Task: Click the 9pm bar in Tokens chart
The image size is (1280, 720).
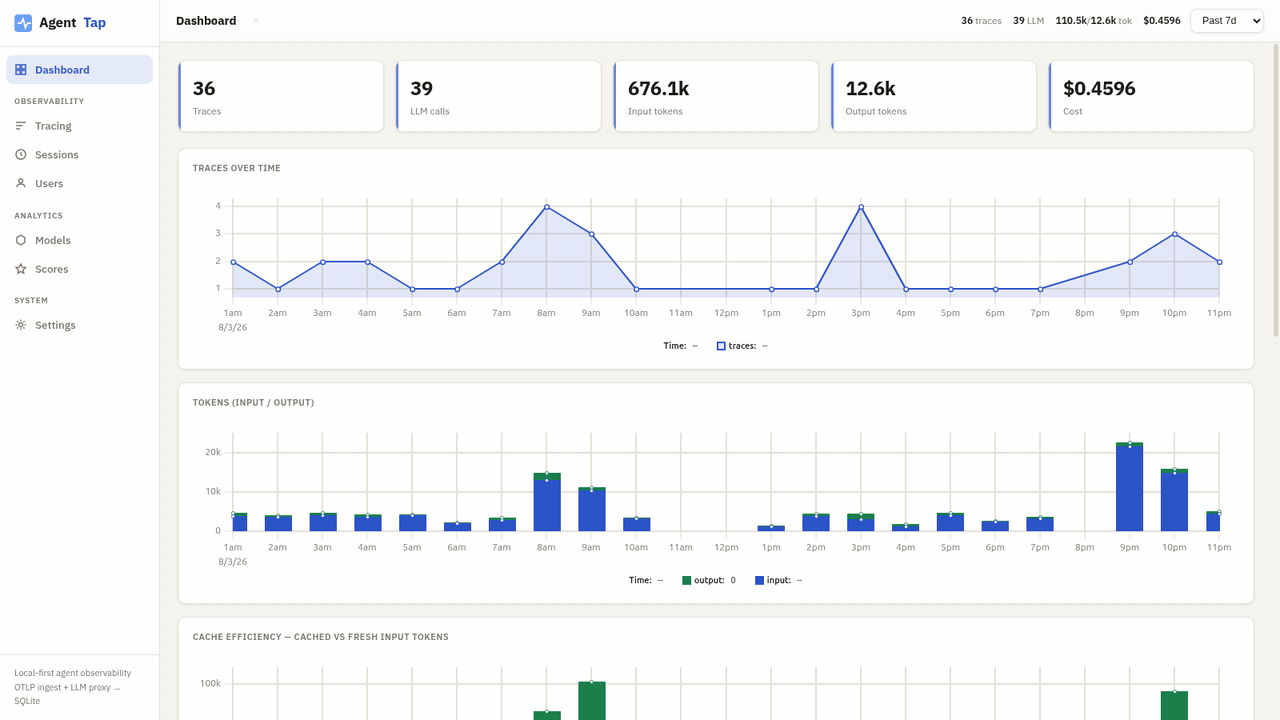Action: 1130,487
